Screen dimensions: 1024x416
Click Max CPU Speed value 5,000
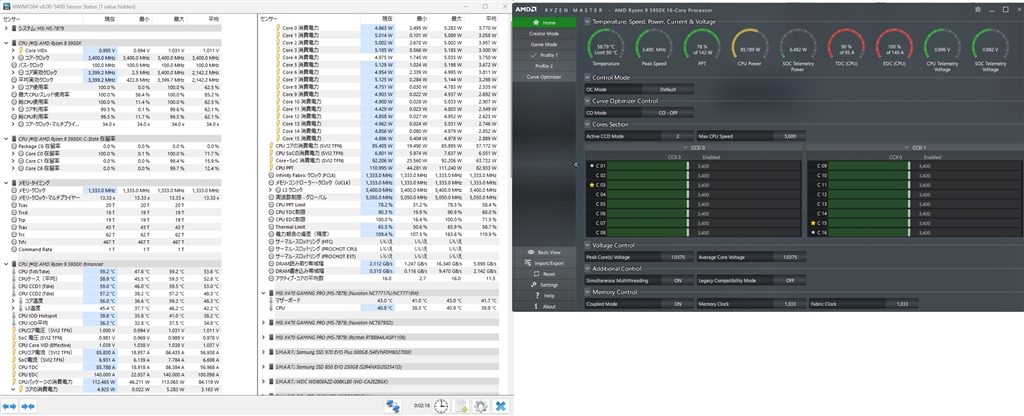coord(790,136)
